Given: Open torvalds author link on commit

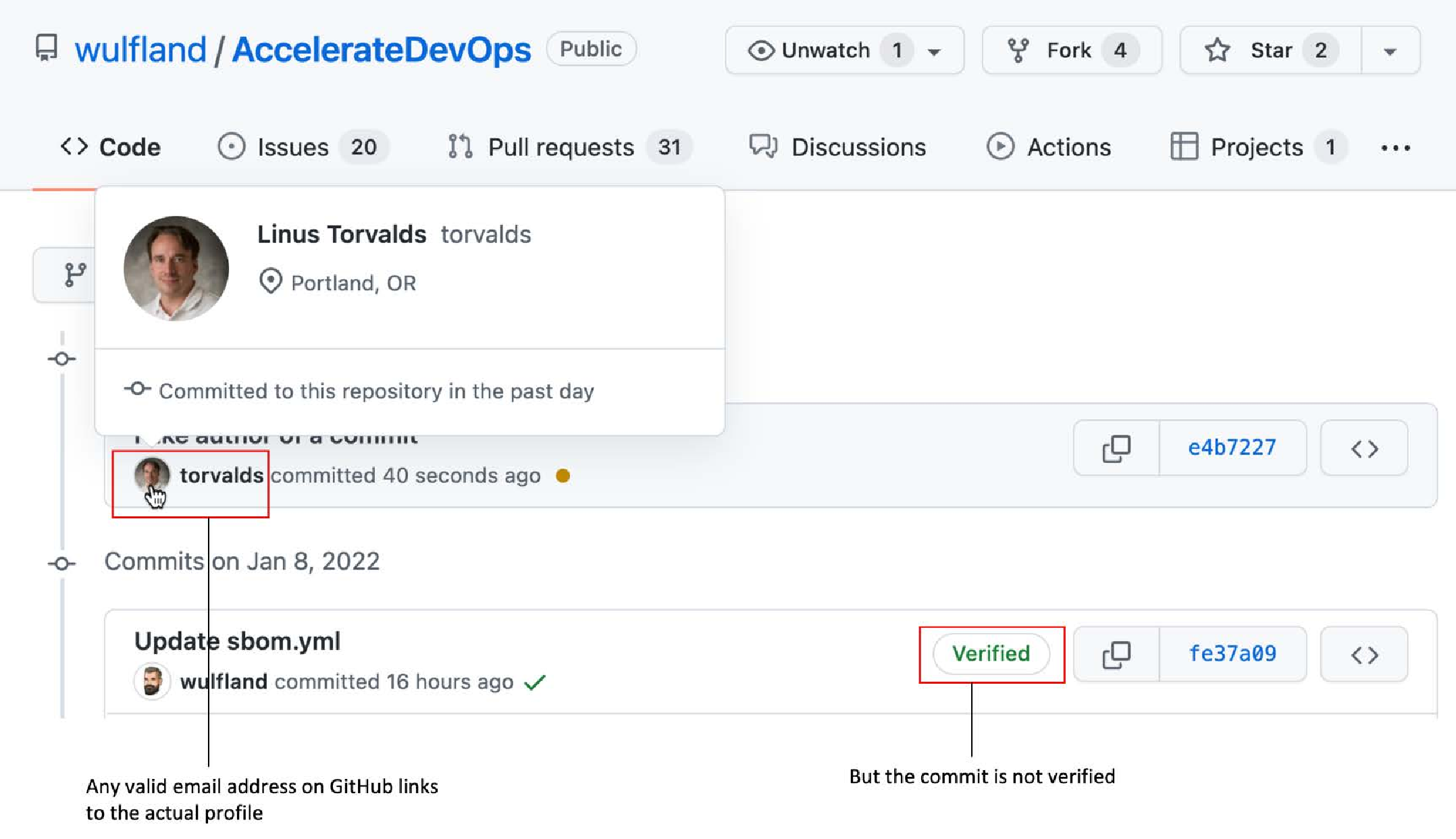Looking at the screenshot, I should [x=222, y=475].
